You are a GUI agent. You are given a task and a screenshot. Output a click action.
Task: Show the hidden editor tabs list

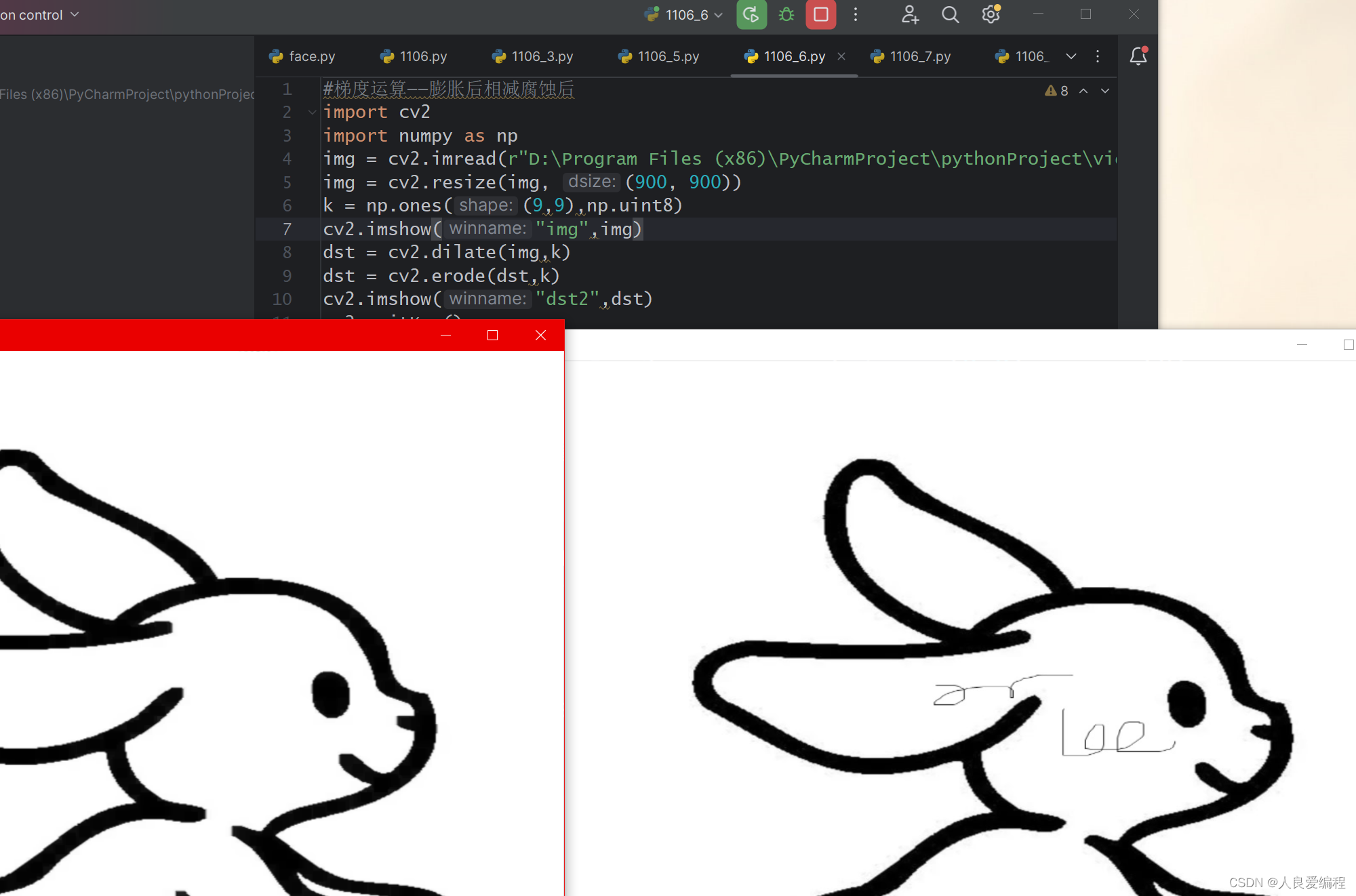point(1071,56)
